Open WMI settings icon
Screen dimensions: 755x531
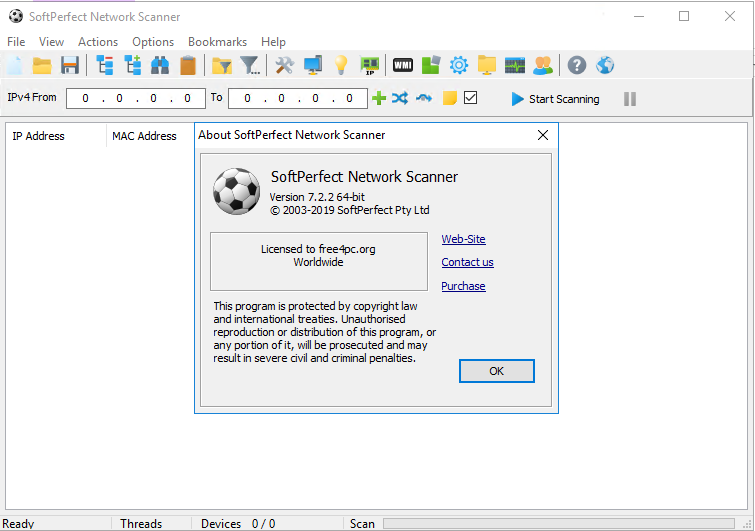tap(403, 65)
